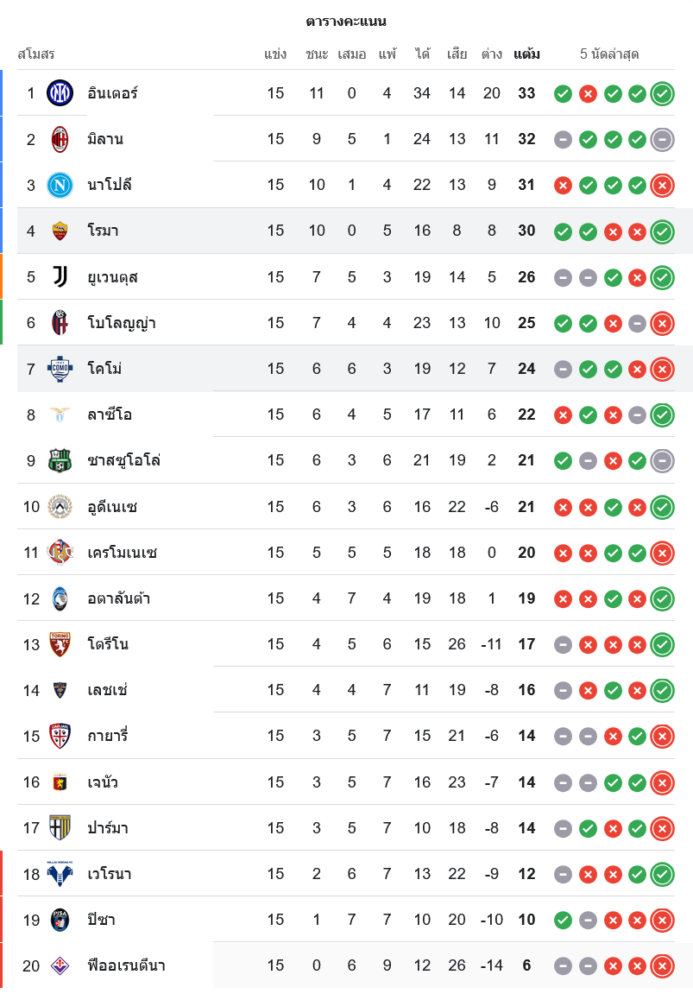The image size is (693, 1000).
Task: Click the 5 นัดล่าสุด column header
Action: pyautogui.click(x=609, y=54)
